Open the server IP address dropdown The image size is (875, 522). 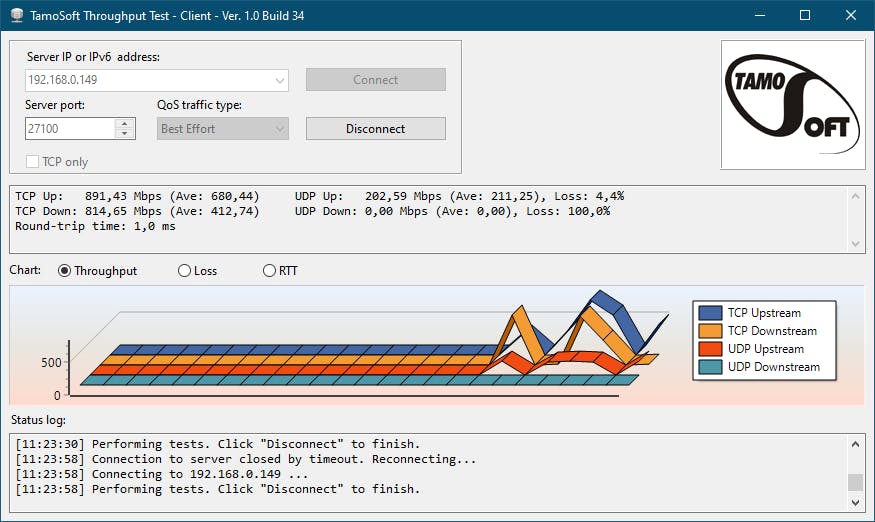coord(280,80)
